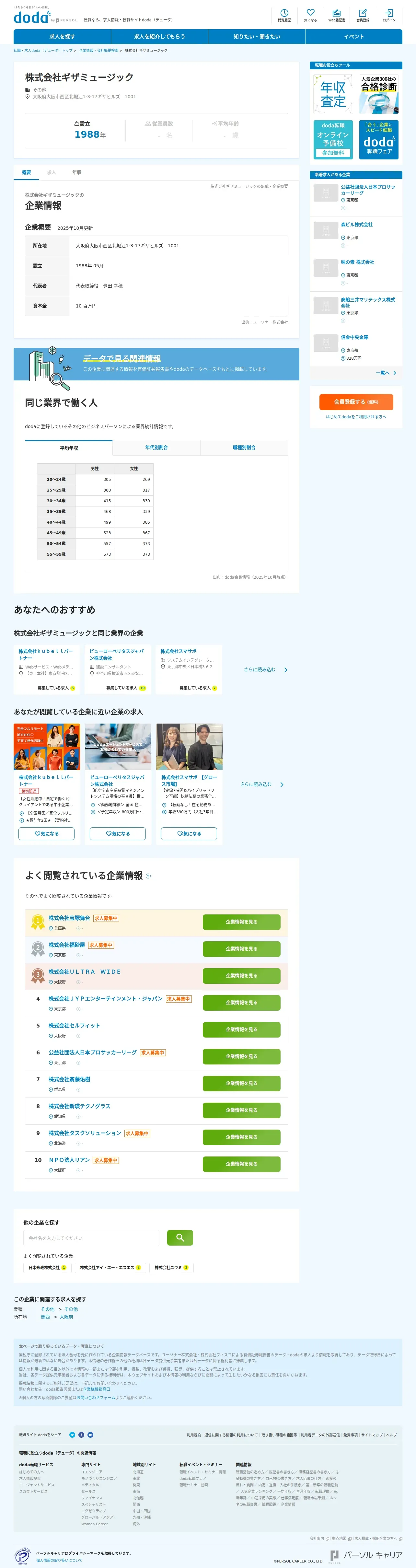The image size is (416, 1568).
Task: Follow 企業情報・会社概要検索 breadcrumb
Action: click(x=98, y=51)
